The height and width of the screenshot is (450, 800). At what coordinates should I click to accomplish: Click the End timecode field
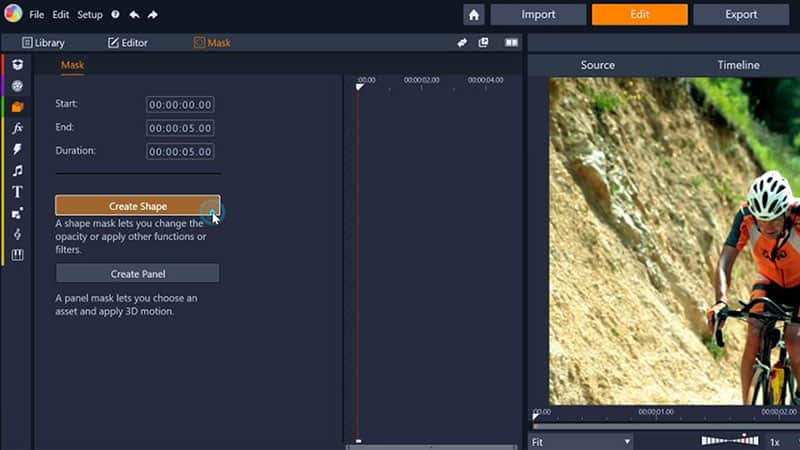point(180,128)
